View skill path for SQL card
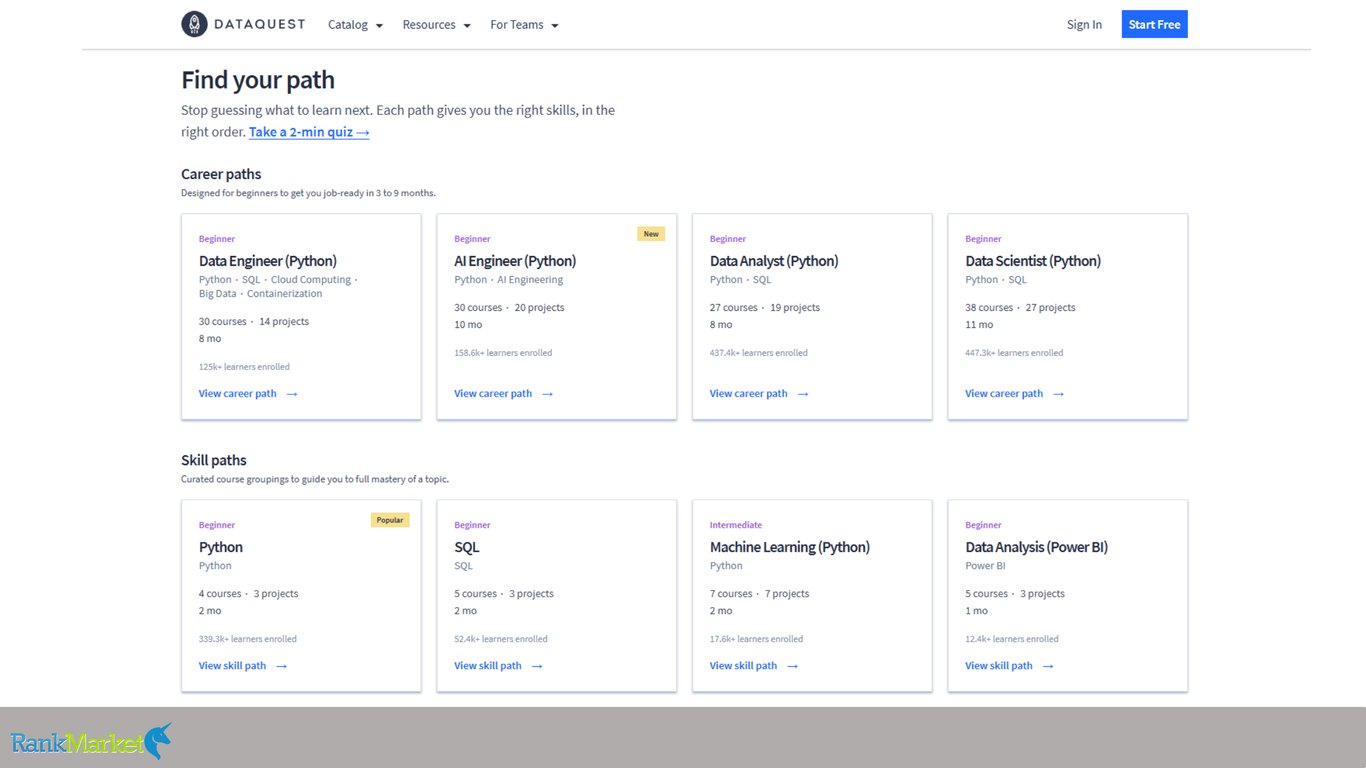The height and width of the screenshot is (768, 1366). [498, 666]
